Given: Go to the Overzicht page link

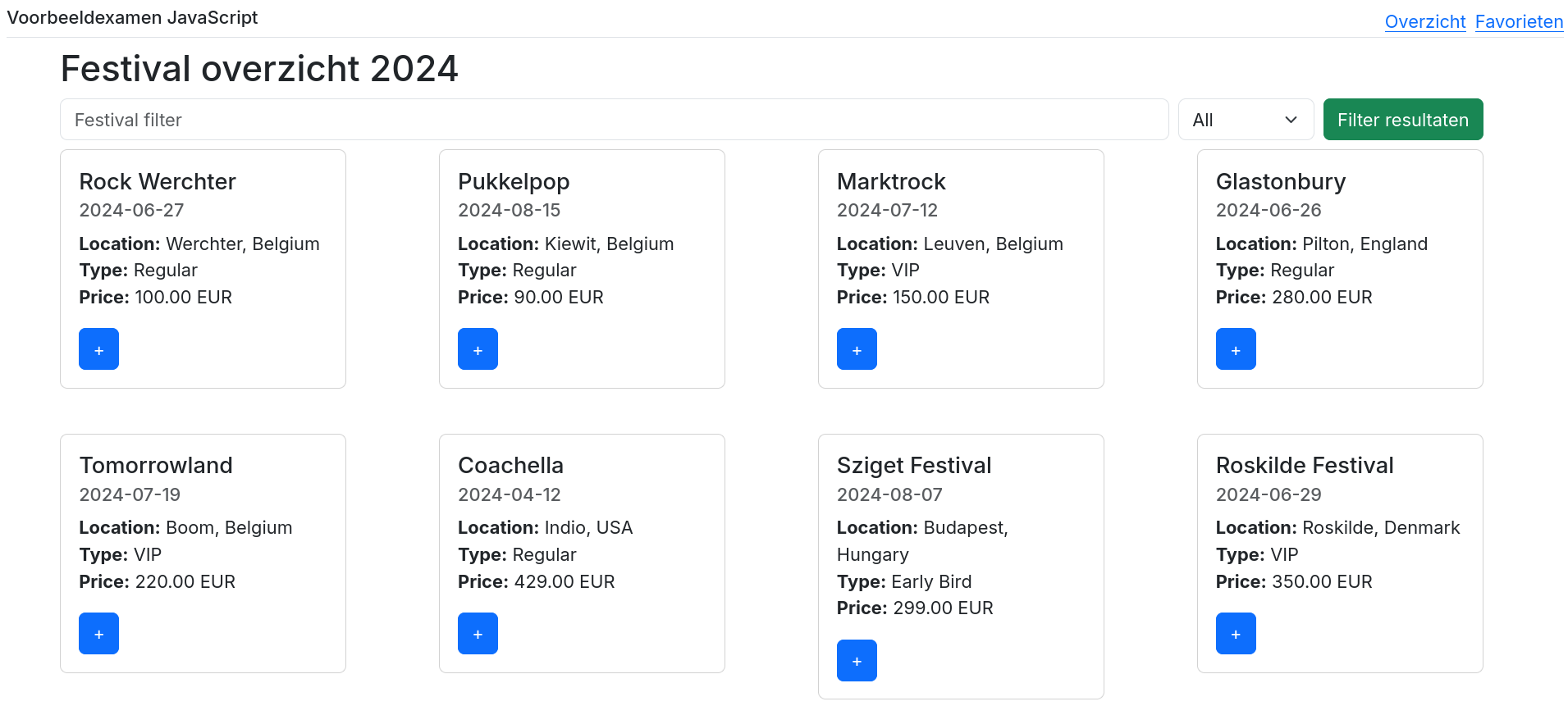Looking at the screenshot, I should (x=1424, y=22).
